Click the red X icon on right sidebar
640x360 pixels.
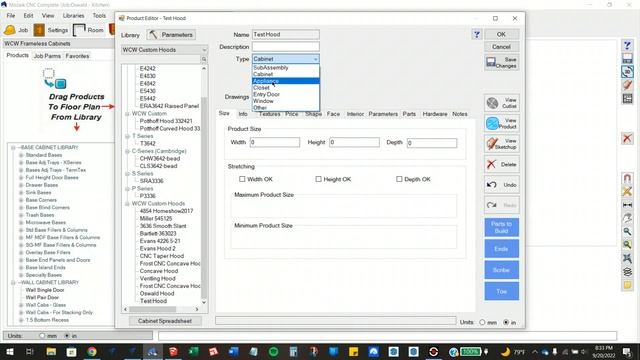coord(627,138)
